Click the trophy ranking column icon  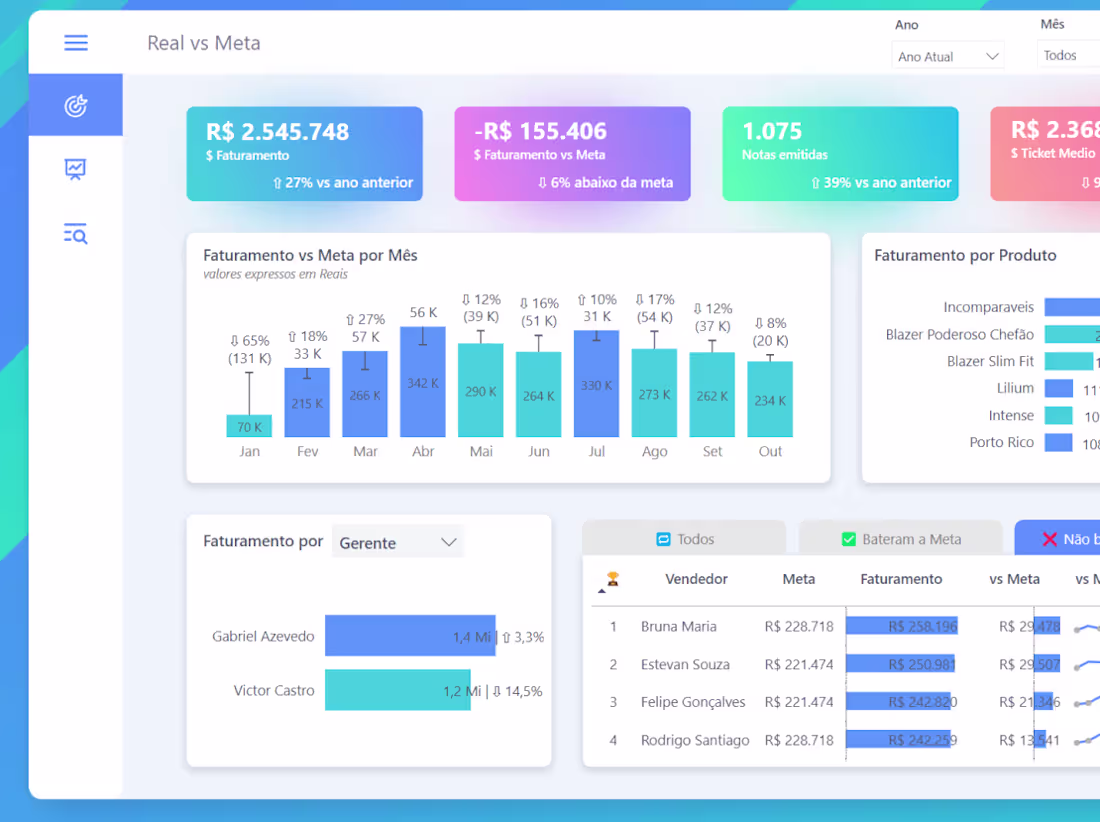click(x=612, y=579)
